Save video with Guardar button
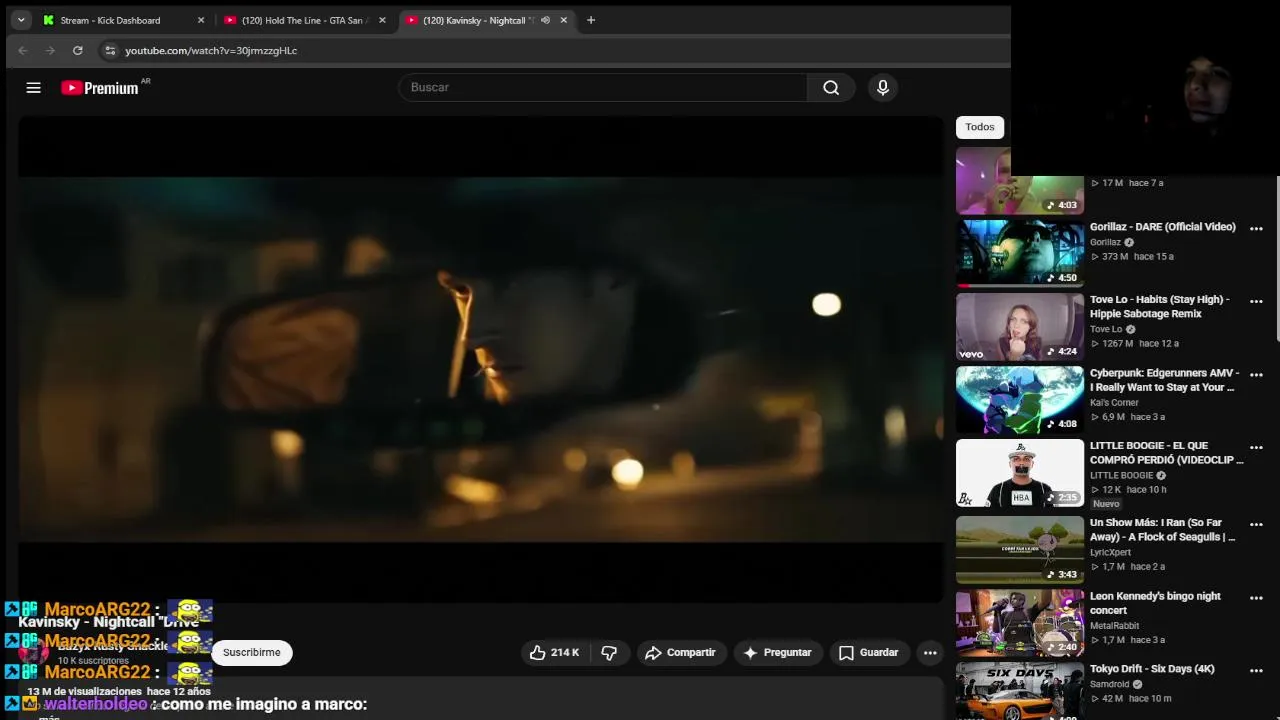 pyautogui.click(x=869, y=653)
